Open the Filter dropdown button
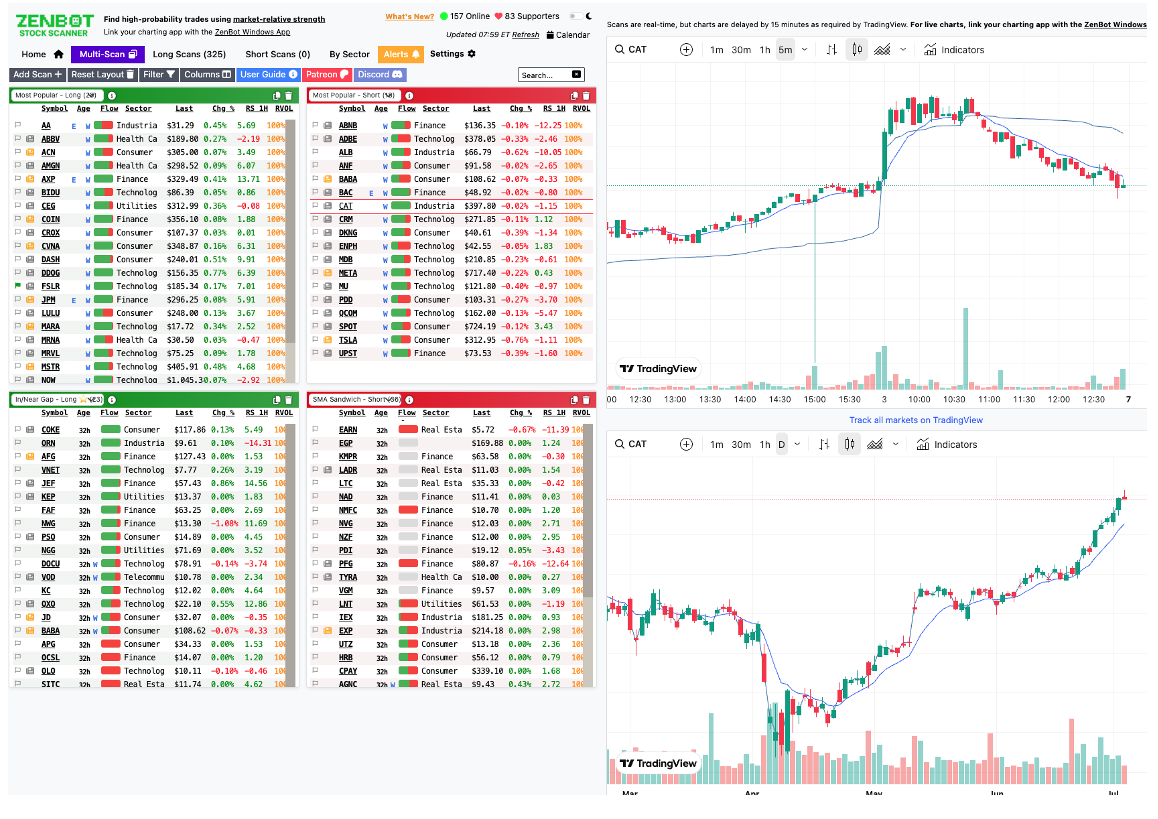 [159, 75]
